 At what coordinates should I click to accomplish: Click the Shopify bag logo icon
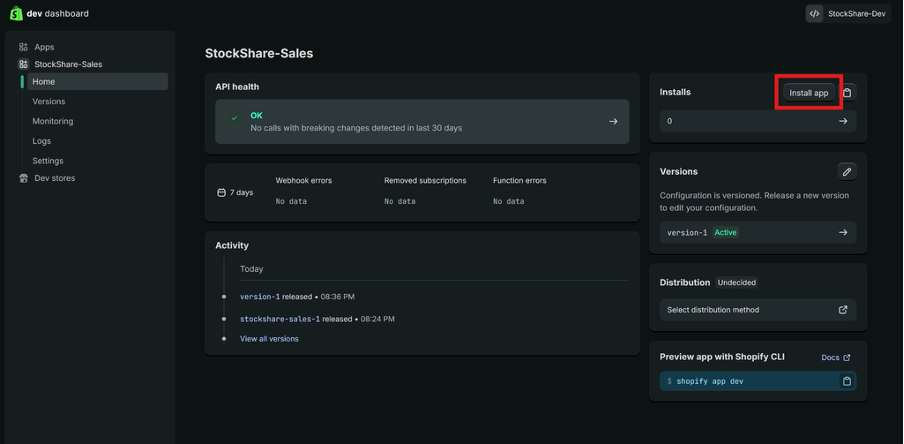16,14
